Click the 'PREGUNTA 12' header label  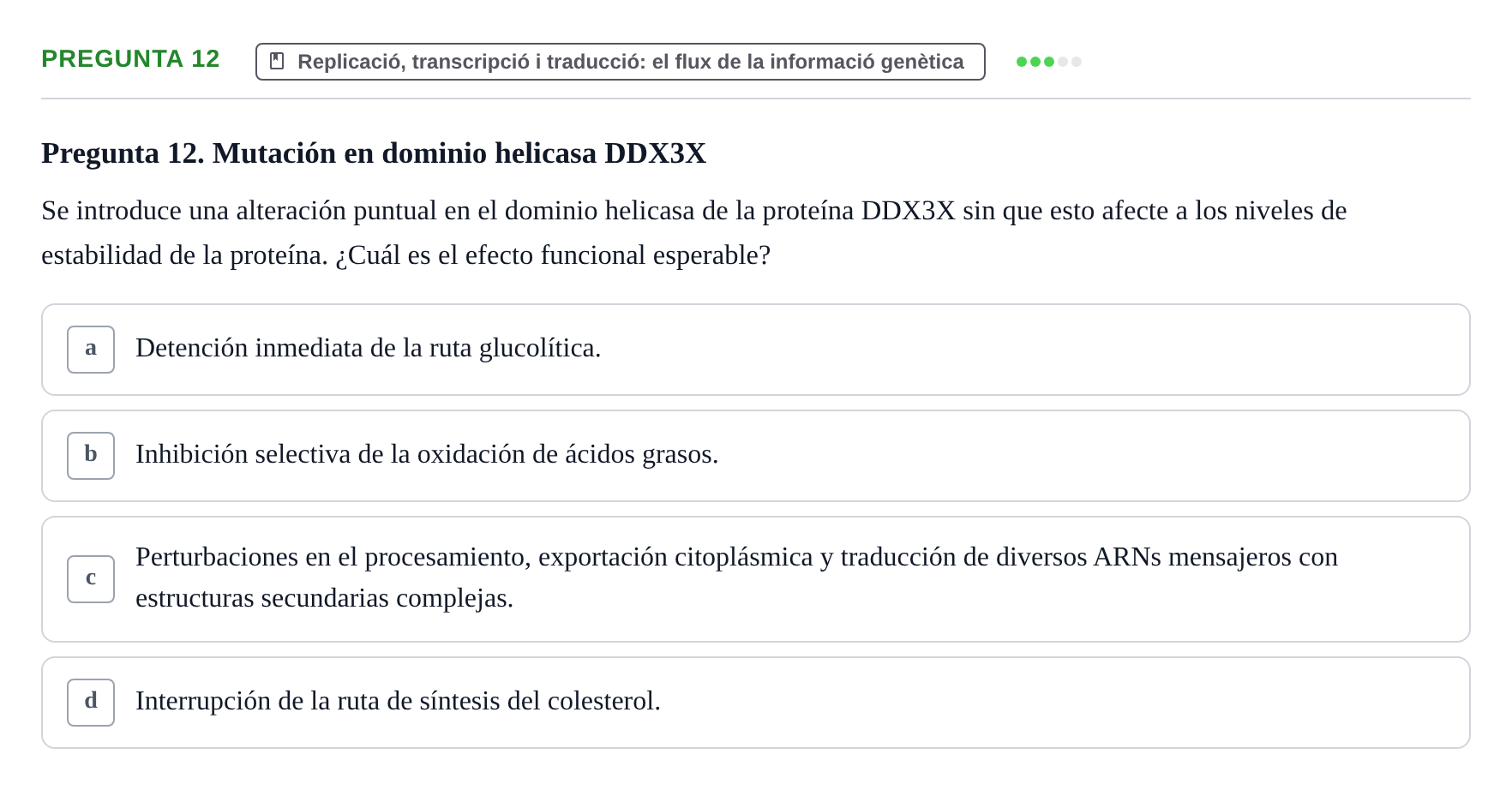pos(130,59)
